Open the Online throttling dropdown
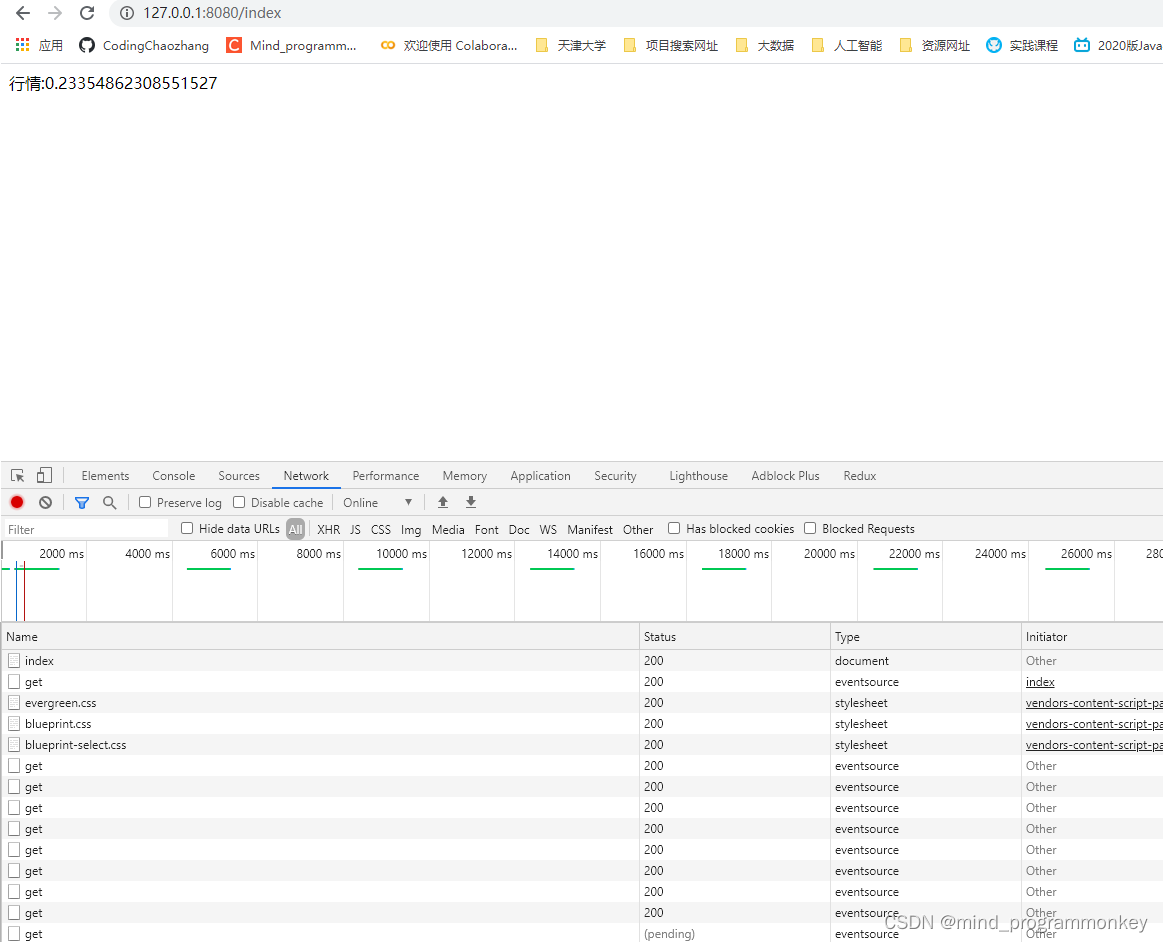The width and height of the screenshot is (1163, 942). point(377,502)
